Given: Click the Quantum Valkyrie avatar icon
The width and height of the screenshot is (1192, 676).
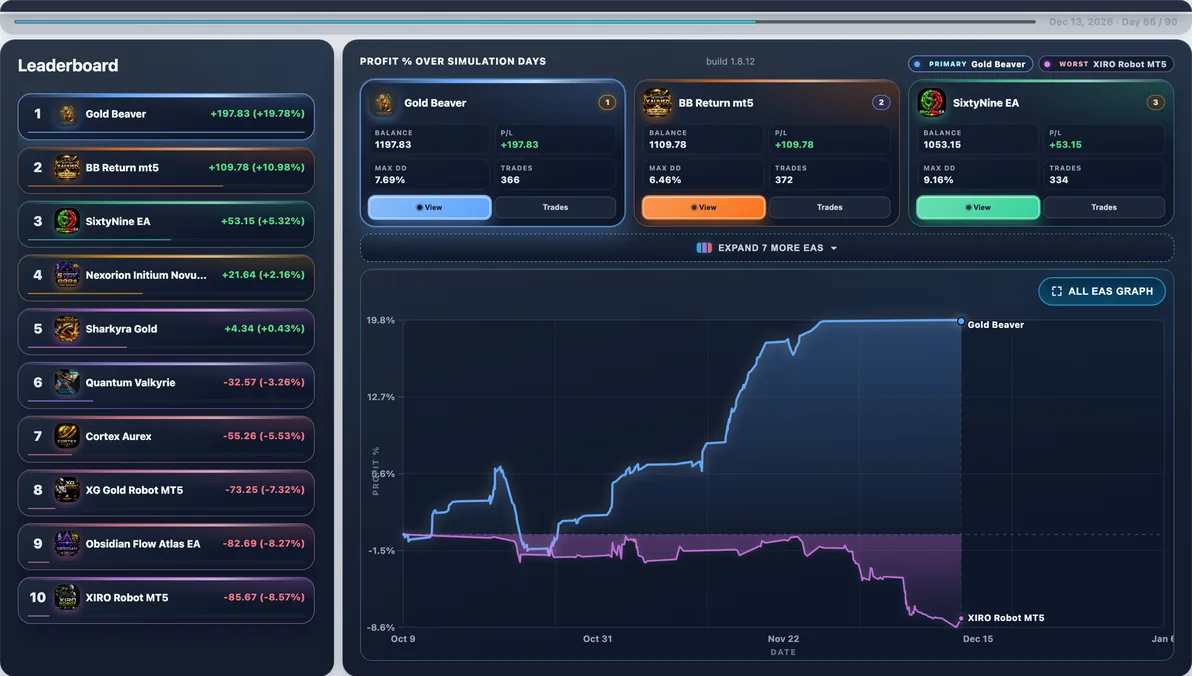Looking at the screenshot, I should click(67, 382).
